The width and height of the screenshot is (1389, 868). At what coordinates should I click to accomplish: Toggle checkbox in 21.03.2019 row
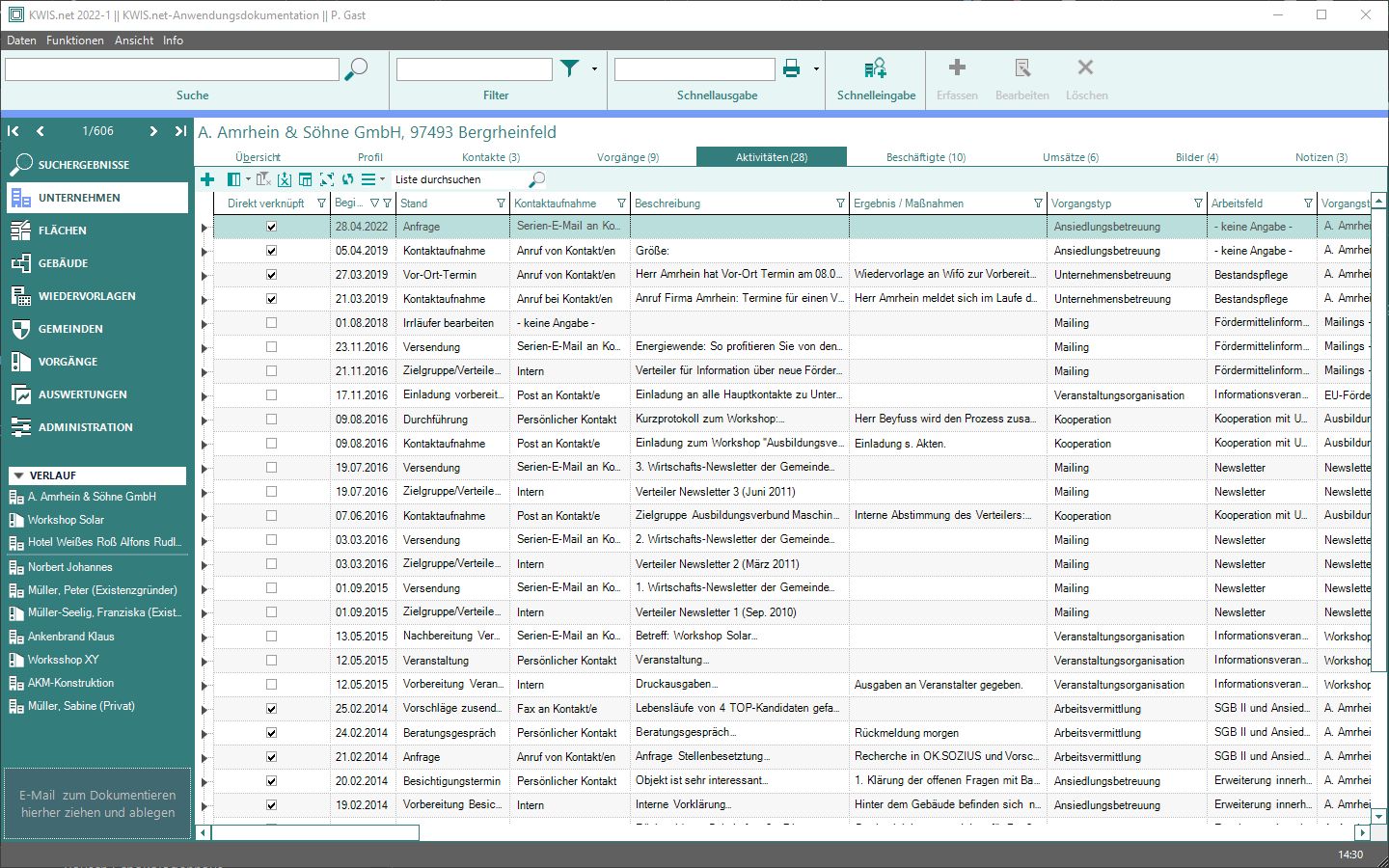[271, 299]
